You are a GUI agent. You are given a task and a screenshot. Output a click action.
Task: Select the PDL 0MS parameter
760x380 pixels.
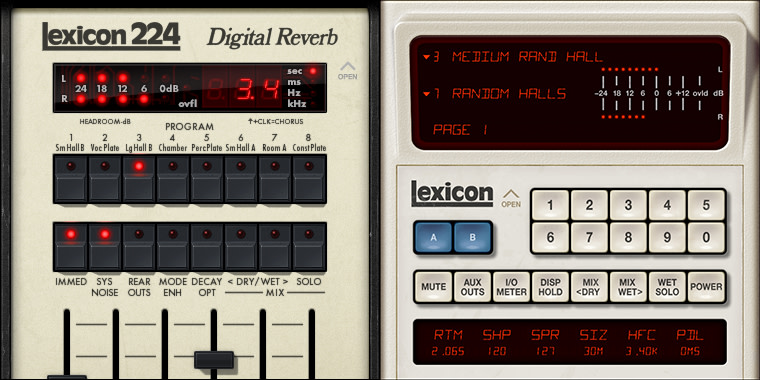tap(690, 343)
